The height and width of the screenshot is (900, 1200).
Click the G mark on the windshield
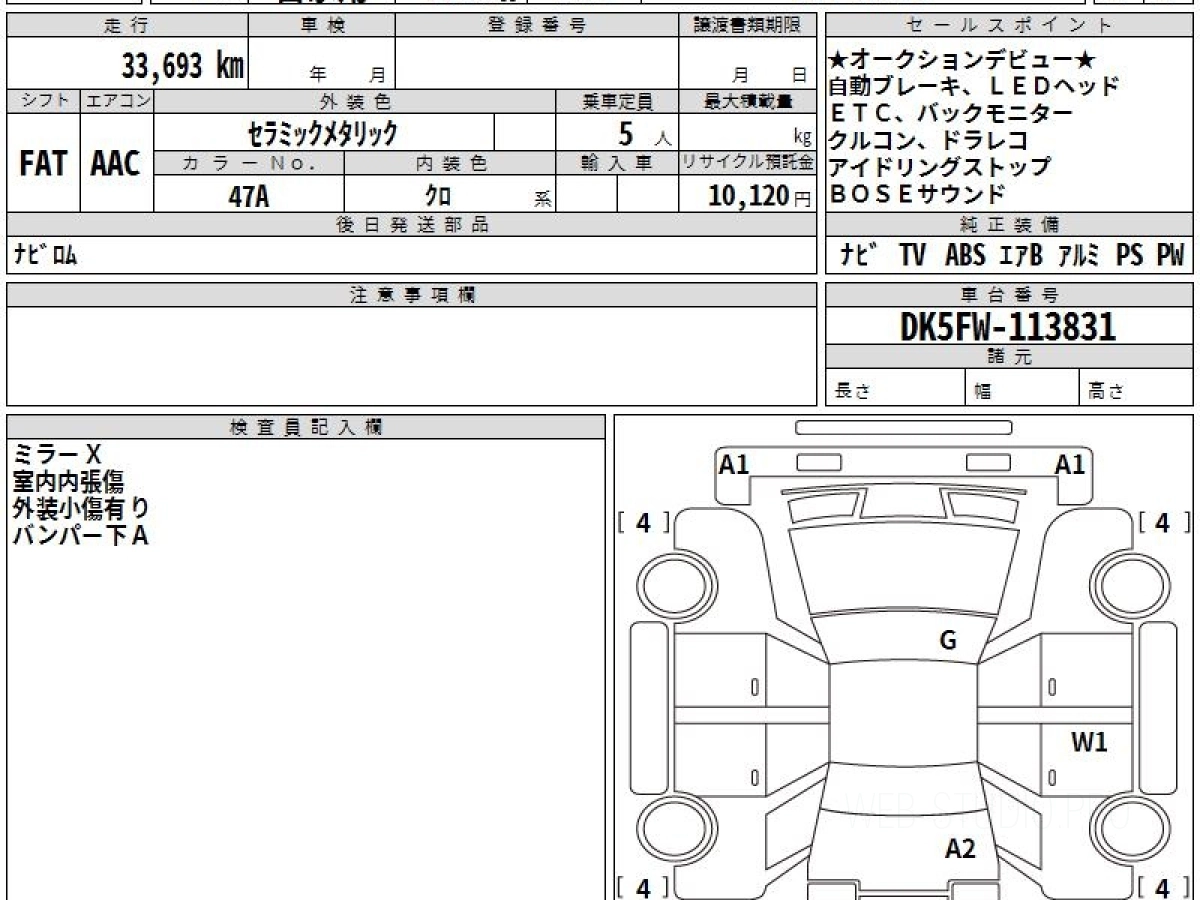pos(948,641)
